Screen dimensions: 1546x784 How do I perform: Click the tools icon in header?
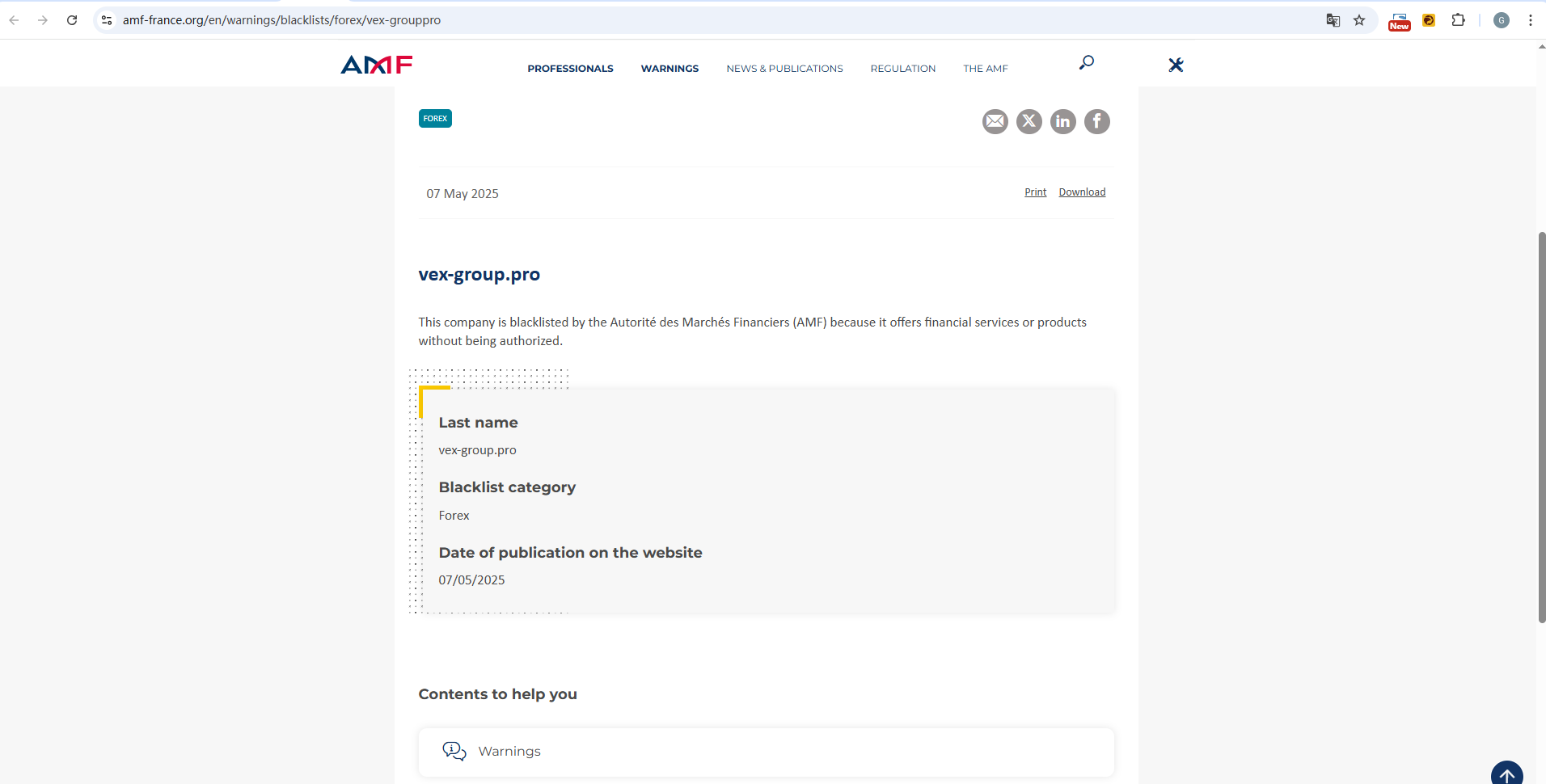1176,65
